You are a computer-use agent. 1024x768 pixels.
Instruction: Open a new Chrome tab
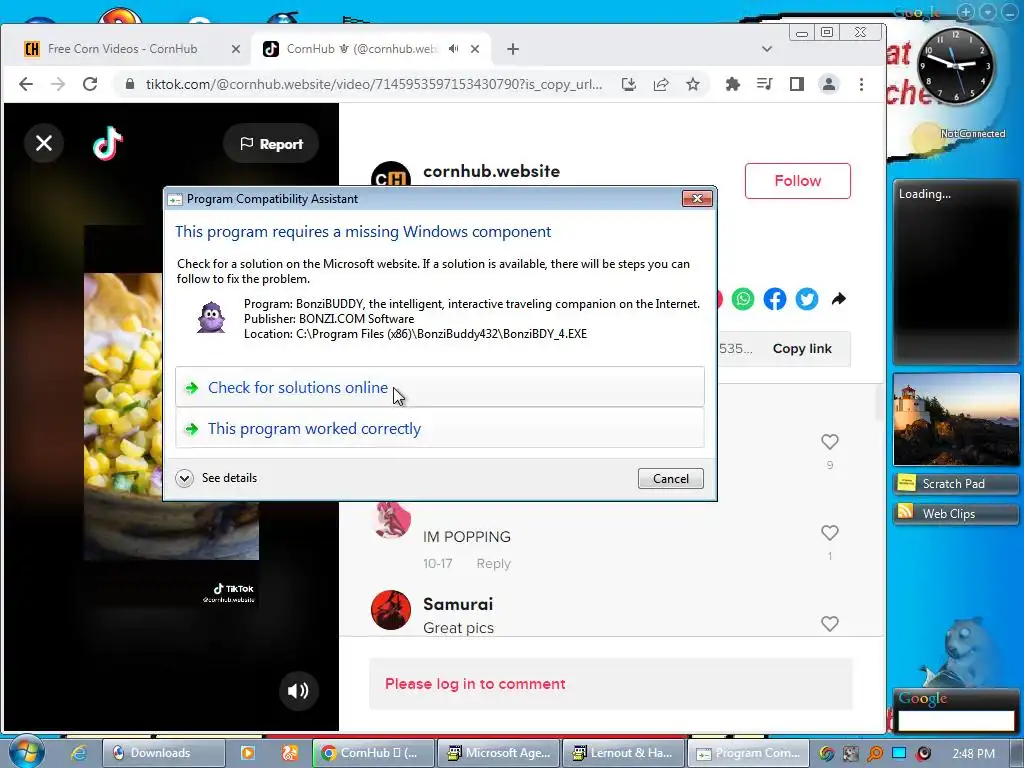(x=513, y=49)
